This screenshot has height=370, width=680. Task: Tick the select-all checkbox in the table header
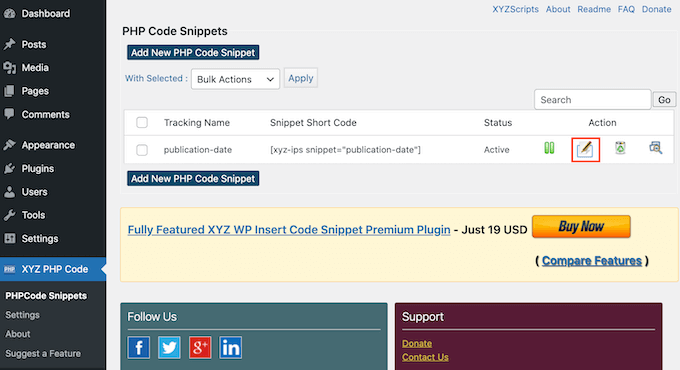point(142,122)
